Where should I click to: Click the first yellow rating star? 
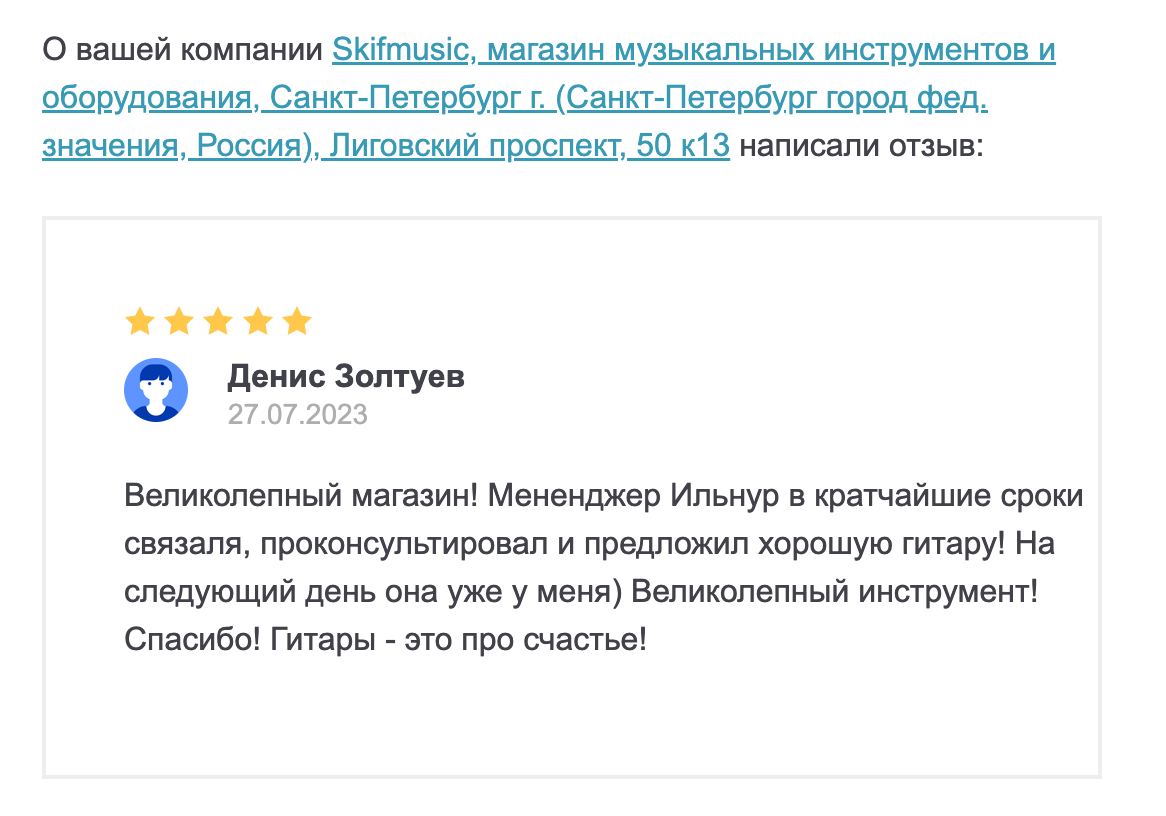click(140, 322)
